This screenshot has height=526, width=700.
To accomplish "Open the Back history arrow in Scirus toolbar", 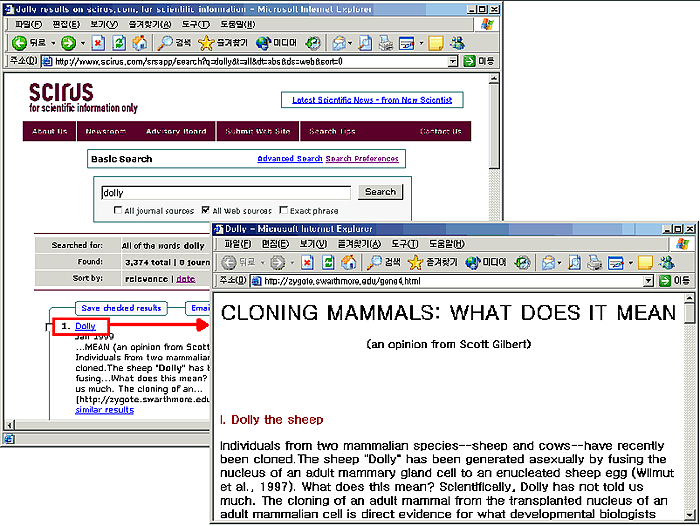I will click(51, 43).
